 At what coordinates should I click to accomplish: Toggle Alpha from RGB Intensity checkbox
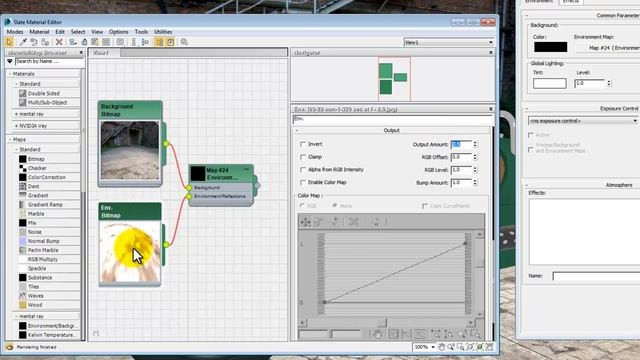click(303, 170)
